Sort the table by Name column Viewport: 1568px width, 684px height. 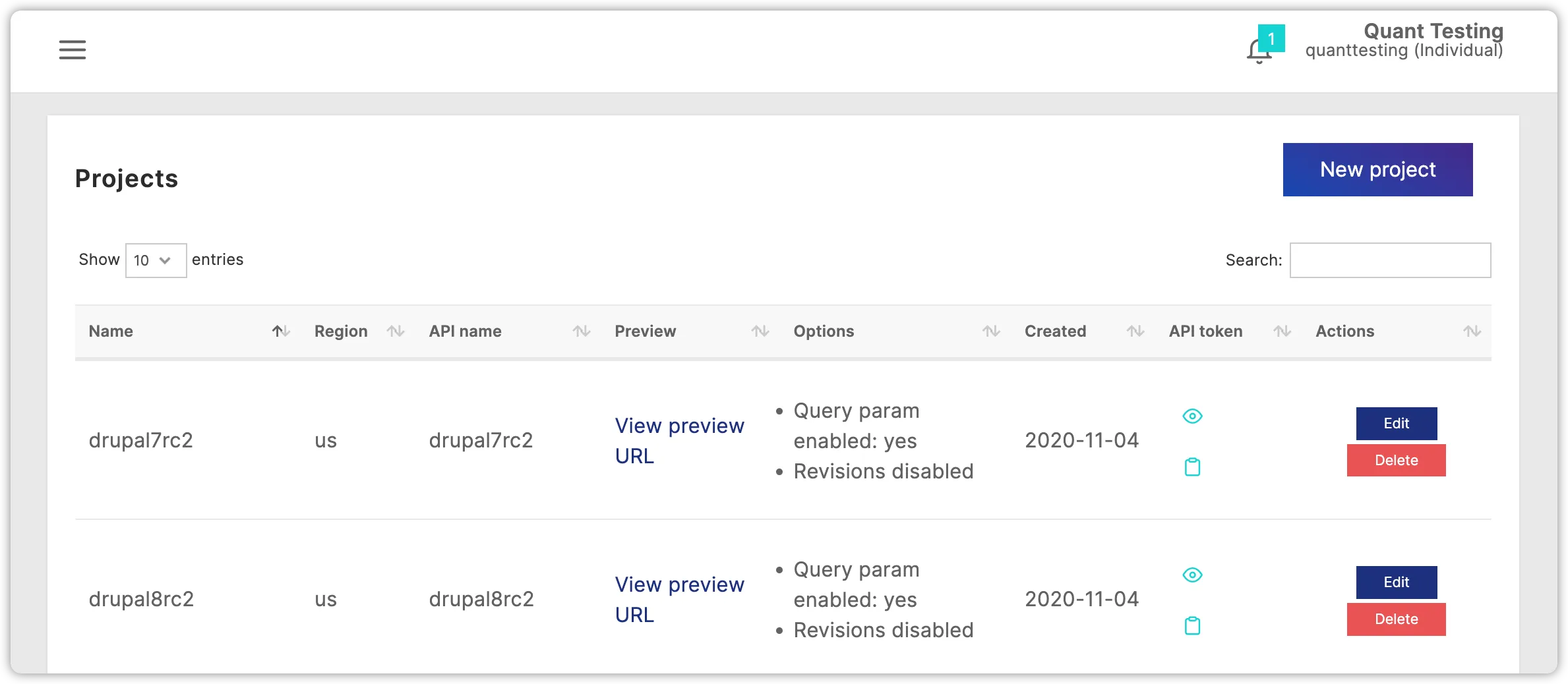(281, 331)
